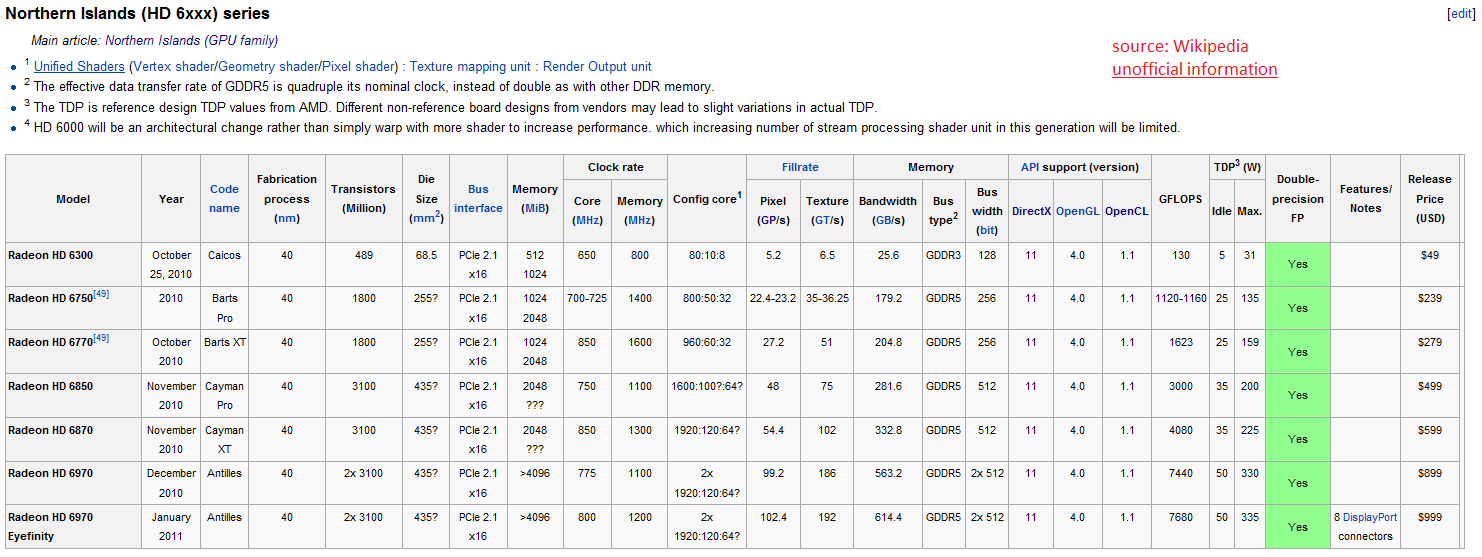Open the Northern Islands (GPU family) main article

[x=191, y=41]
